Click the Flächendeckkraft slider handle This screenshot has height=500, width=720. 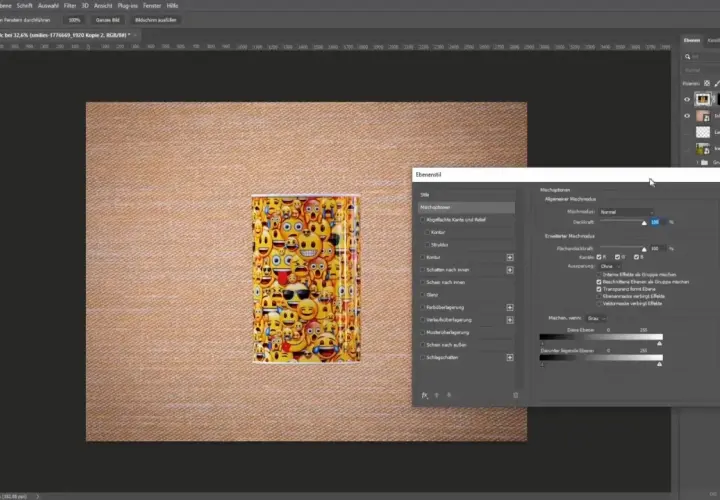coord(644,249)
